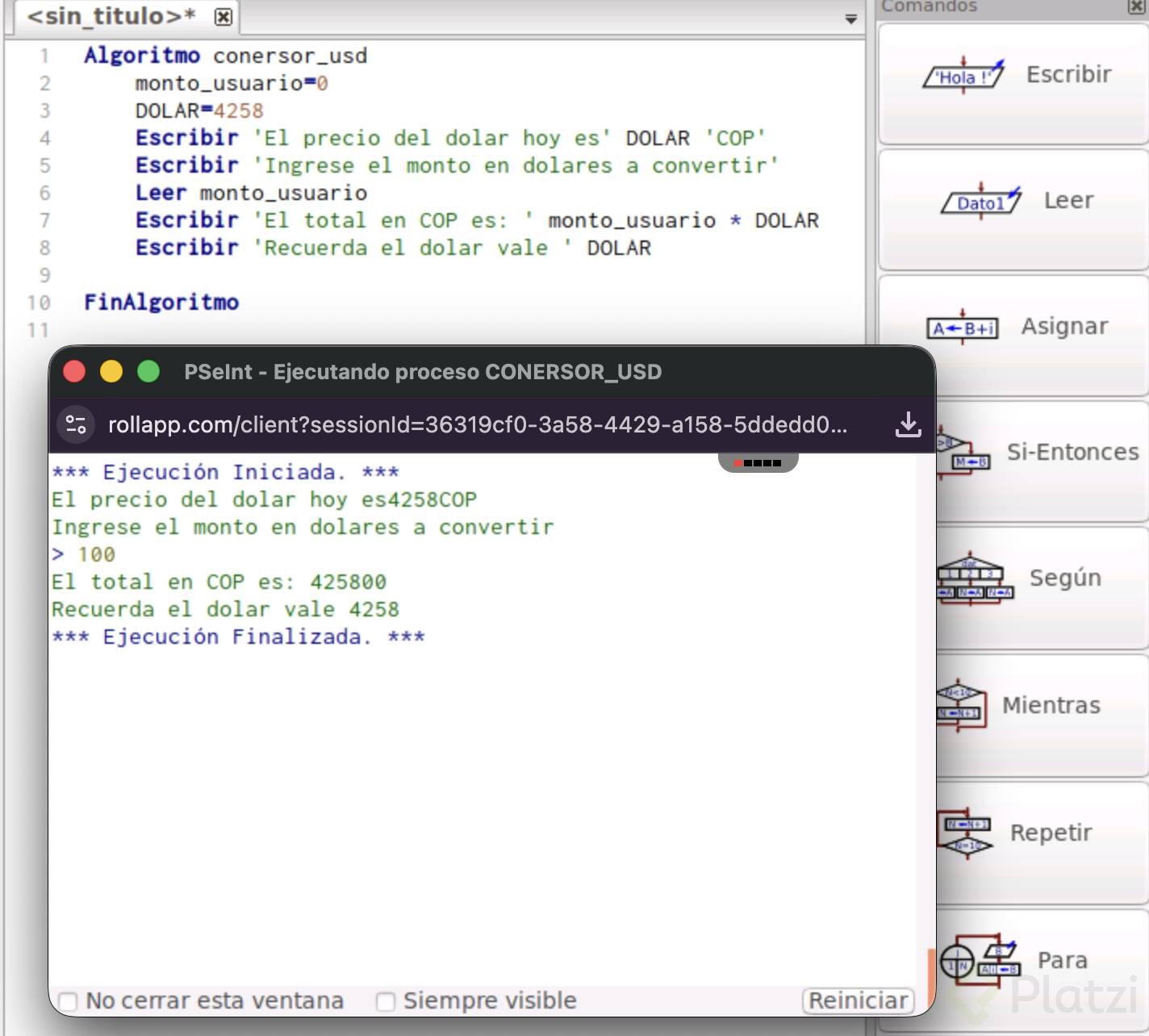The width and height of the screenshot is (1149, 1036).
Task: Enable 'Siempre visible' checkbox
Action: pyautogui.click(x=386, y=1001)
